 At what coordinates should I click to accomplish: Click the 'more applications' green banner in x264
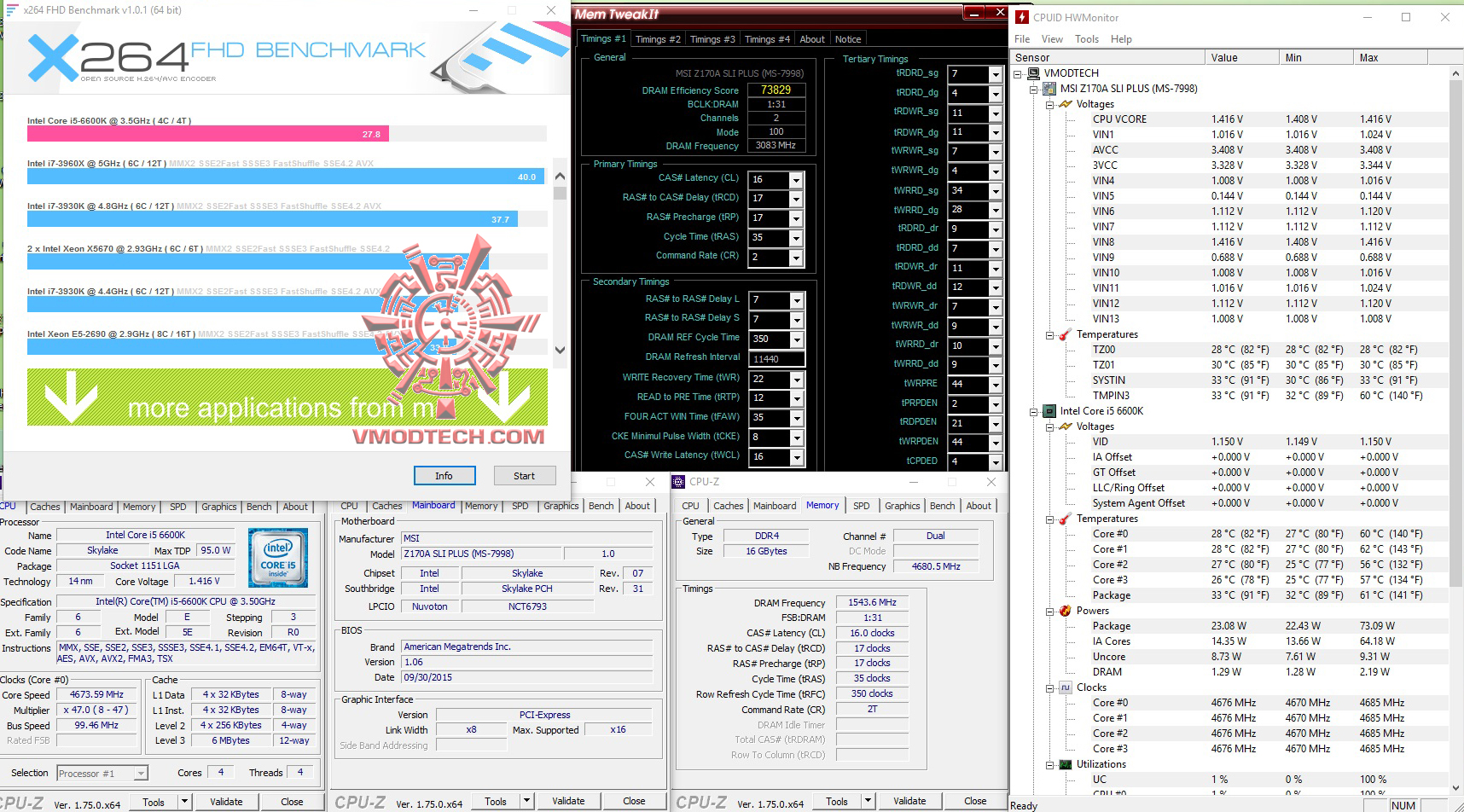pyautogui.click(x=288, y=397)
